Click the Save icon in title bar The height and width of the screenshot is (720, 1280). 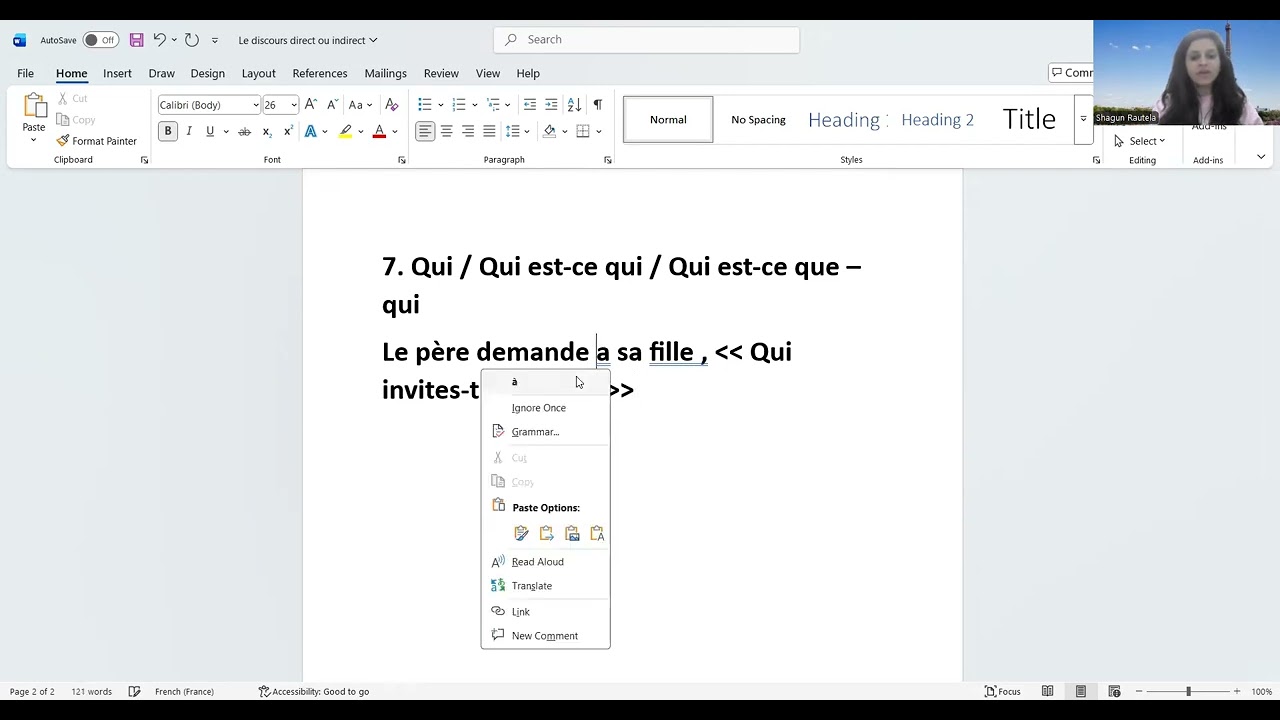coord(136,40)
